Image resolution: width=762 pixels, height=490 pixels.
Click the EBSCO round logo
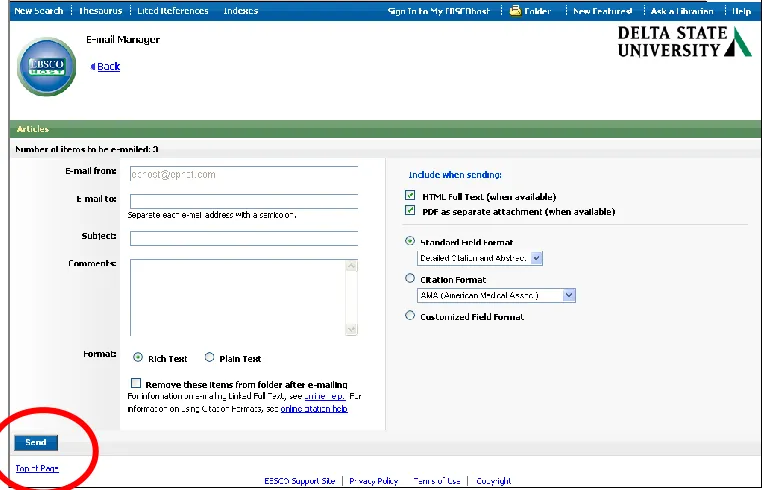coord(47,67)
